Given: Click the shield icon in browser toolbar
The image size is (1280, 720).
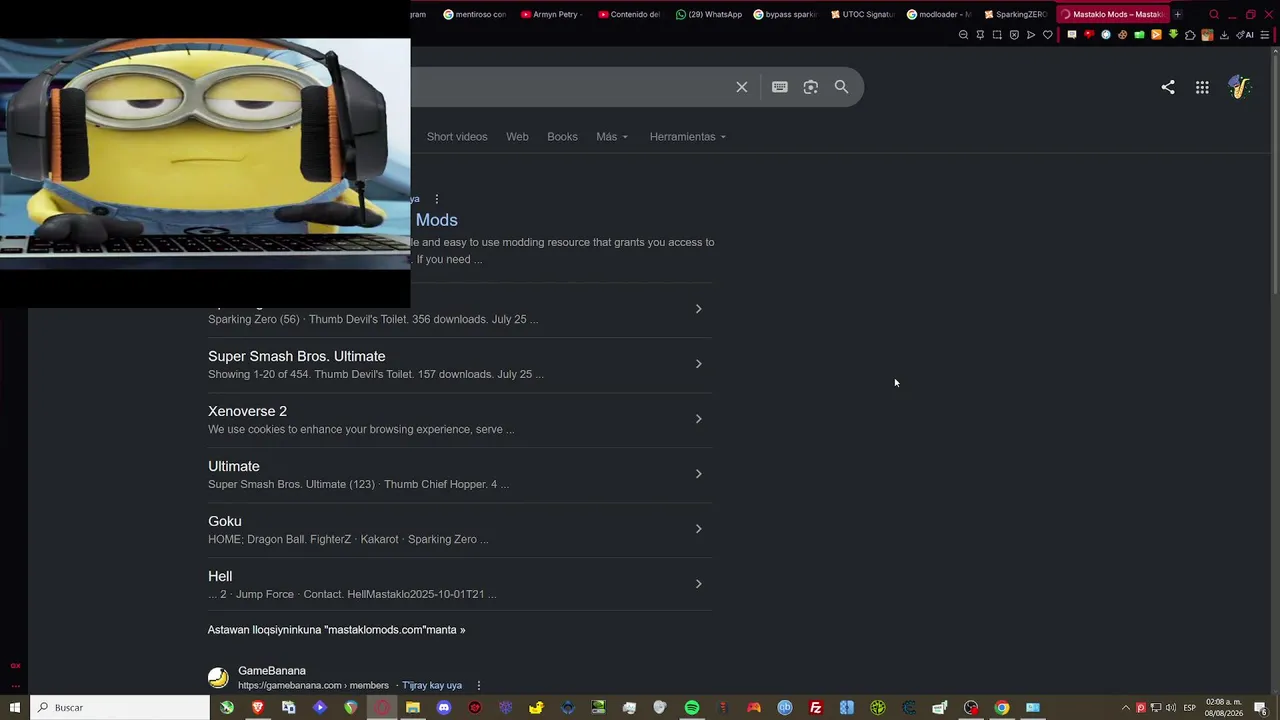Looking at the screenshot, I should pyautogui.click(x=1014, y=35).
